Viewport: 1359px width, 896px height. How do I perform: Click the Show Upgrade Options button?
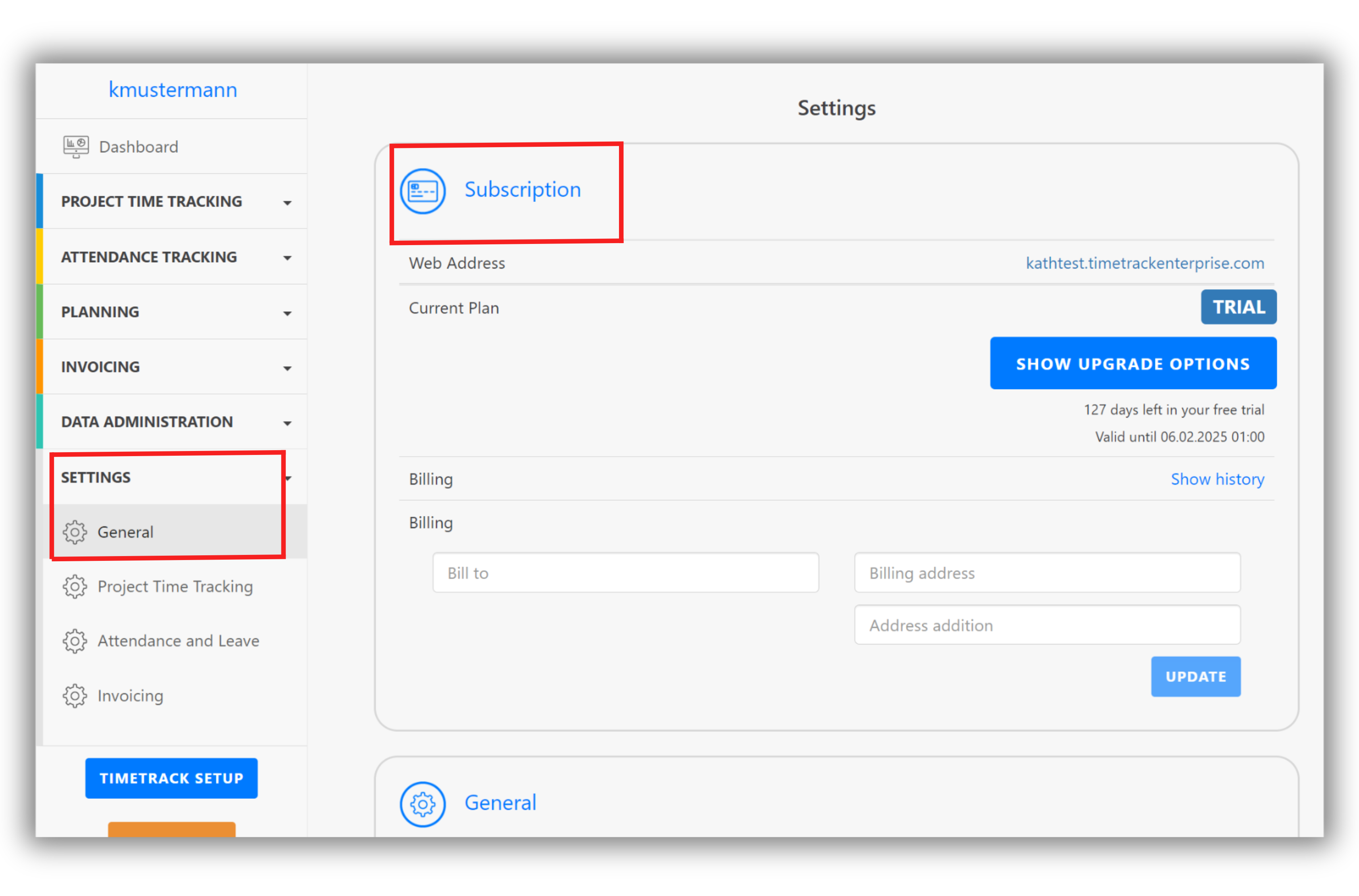tap(1132, 363)
